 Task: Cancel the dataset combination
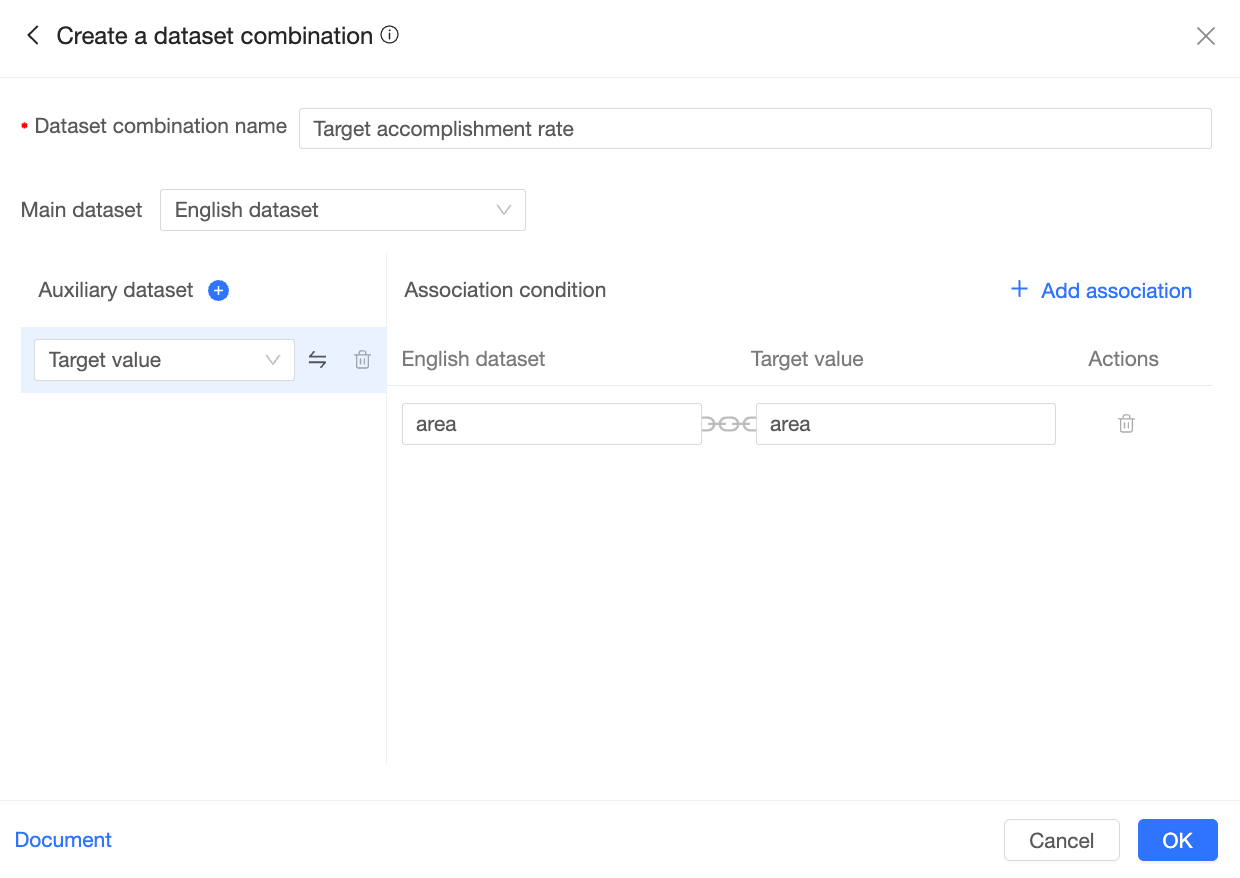1062,840
